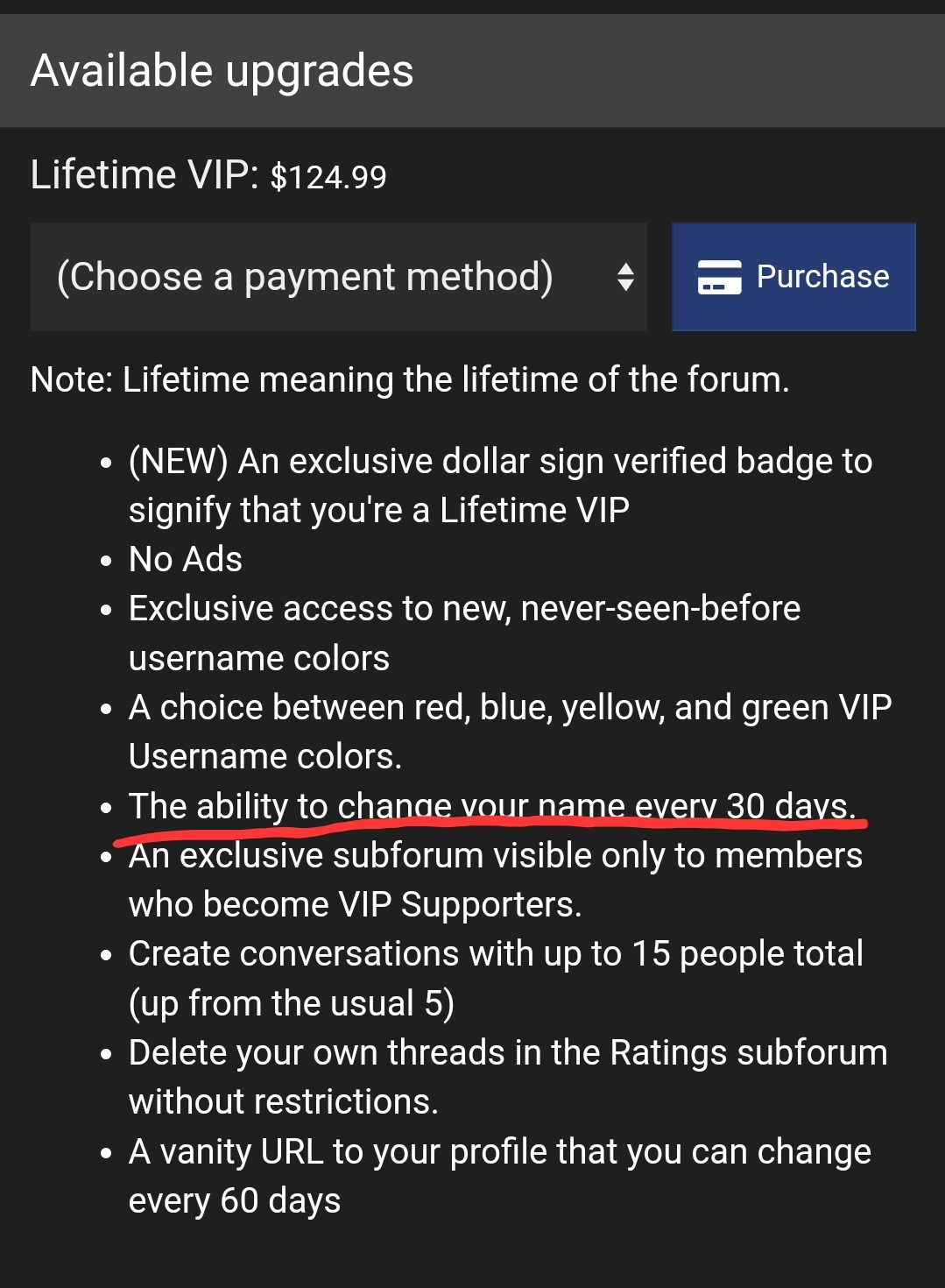Click the bullet point beside No Ads
This screenshot has width=945, height=1288.
point(107,559)
